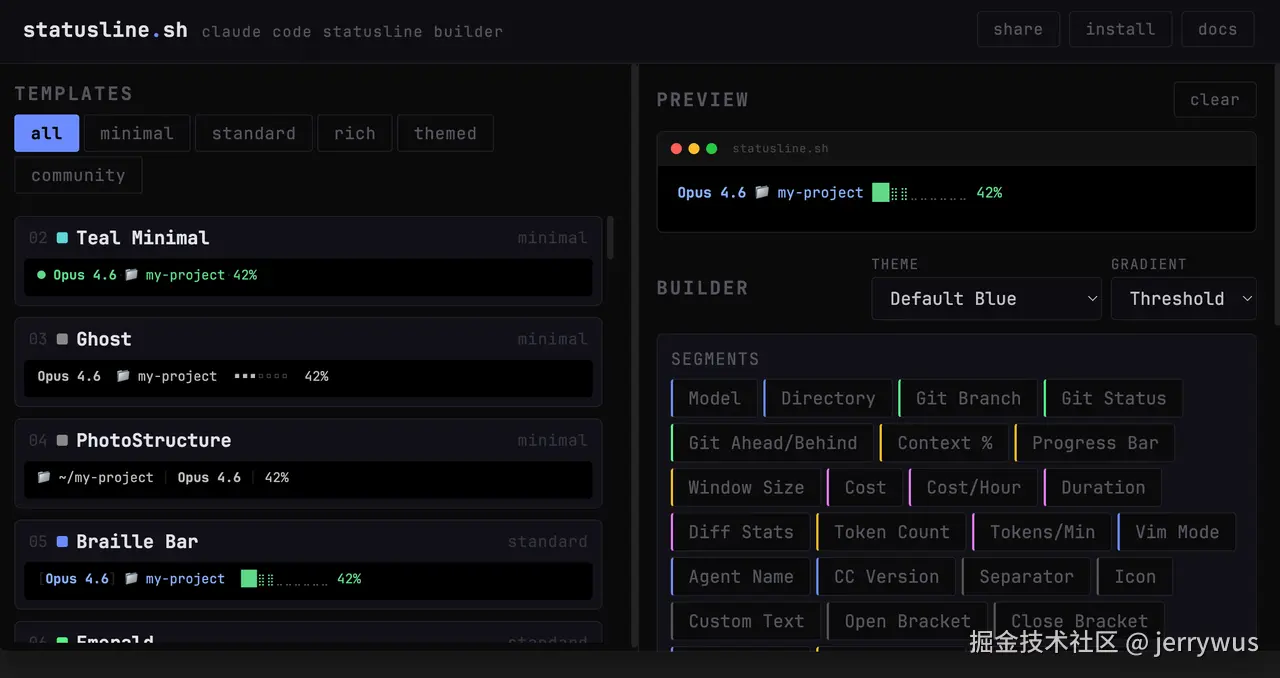Click the install button
The width and height of the screenshot is (1280, 678).
(1120, 29)
